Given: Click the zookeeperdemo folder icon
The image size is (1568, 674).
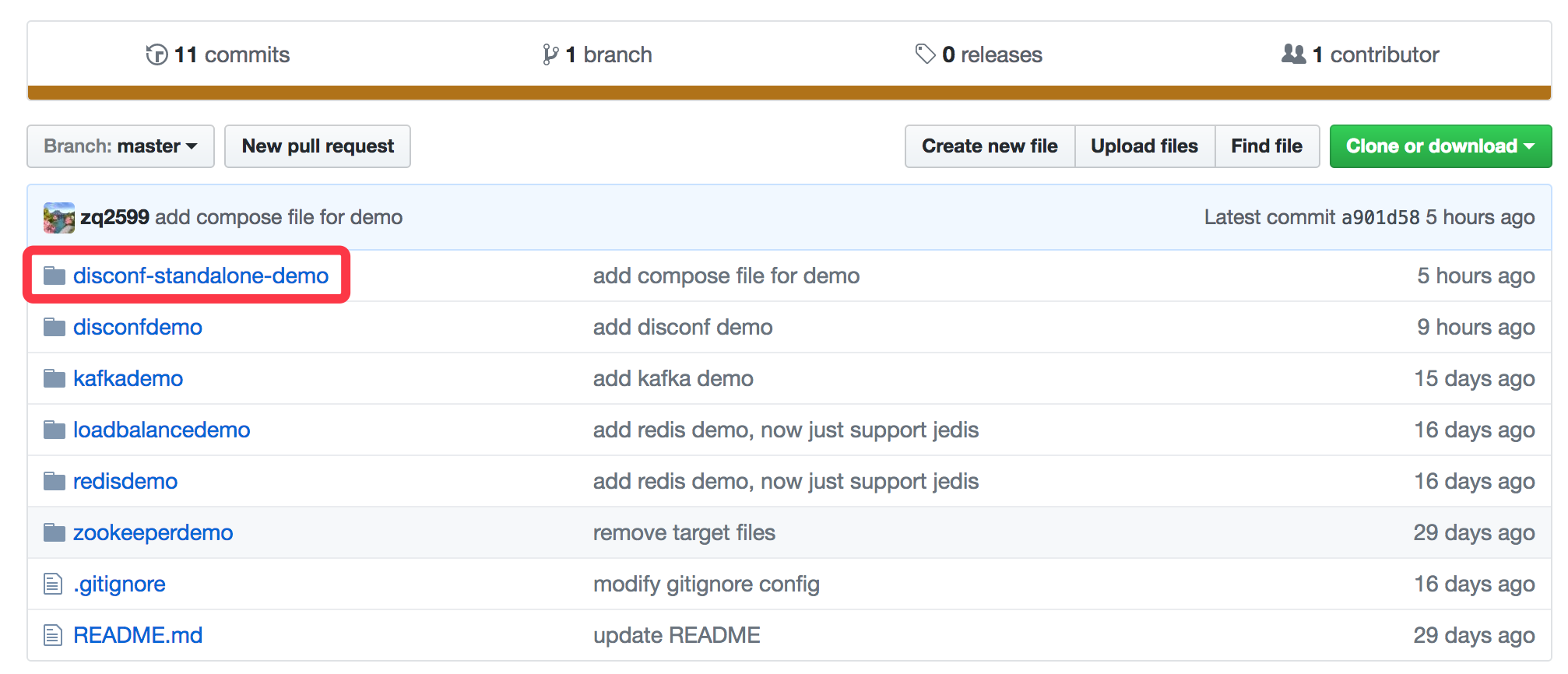Looking at the screenshot, I should tap(54, 533).
